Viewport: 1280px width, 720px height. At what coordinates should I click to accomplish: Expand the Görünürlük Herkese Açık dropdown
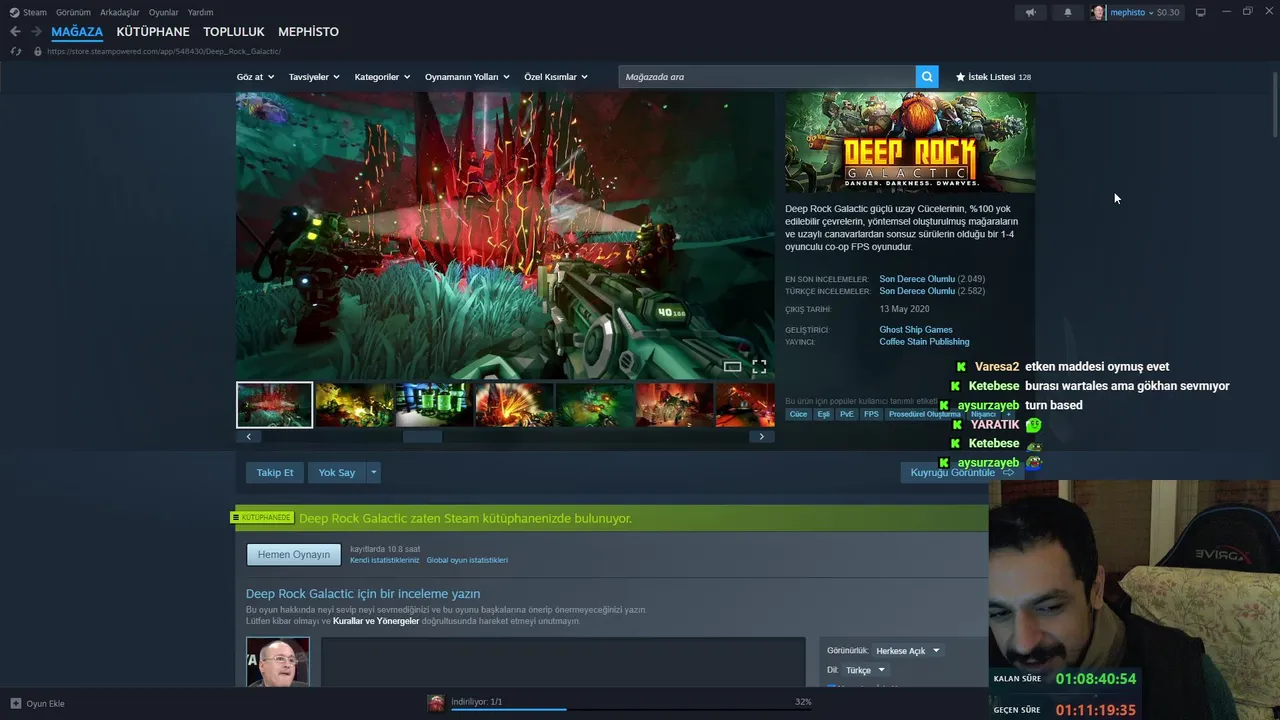pyautogui.click(x=907, y=651)
